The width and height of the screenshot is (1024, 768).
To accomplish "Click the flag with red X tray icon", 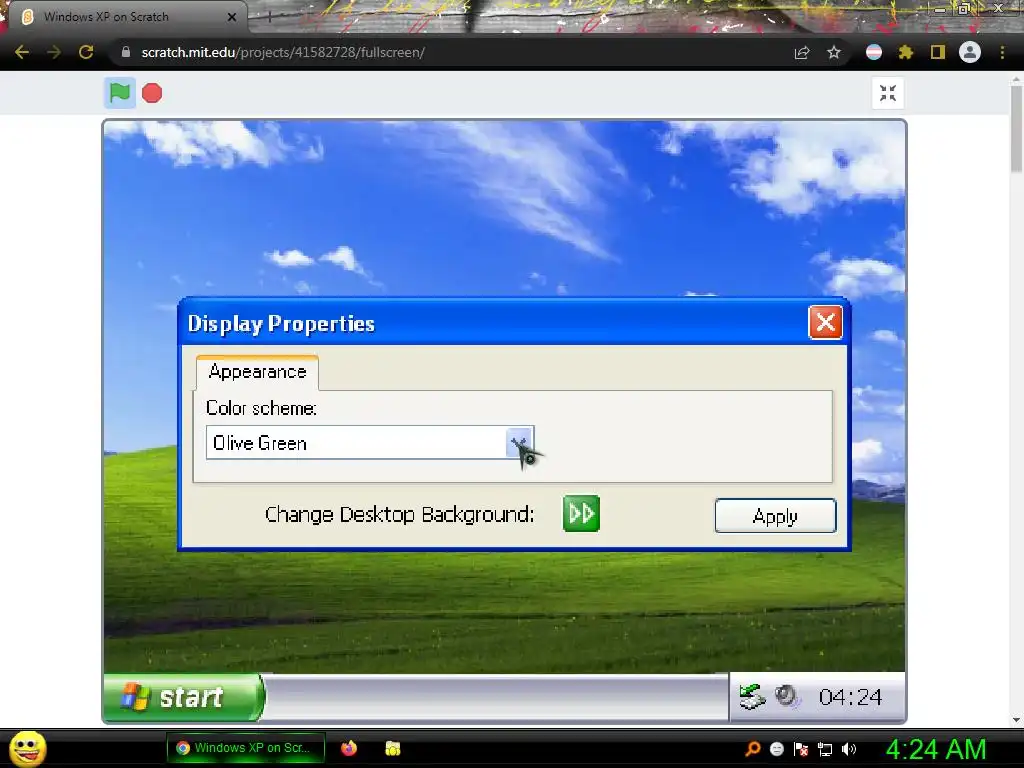I will pos(801,749).
